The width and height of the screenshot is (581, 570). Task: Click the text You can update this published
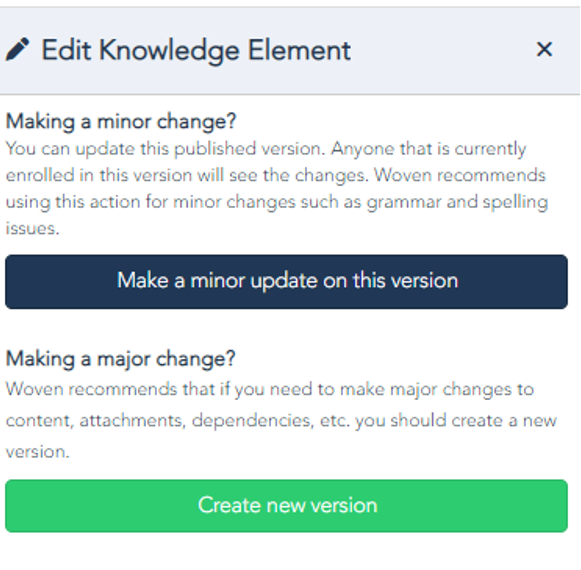131,149
